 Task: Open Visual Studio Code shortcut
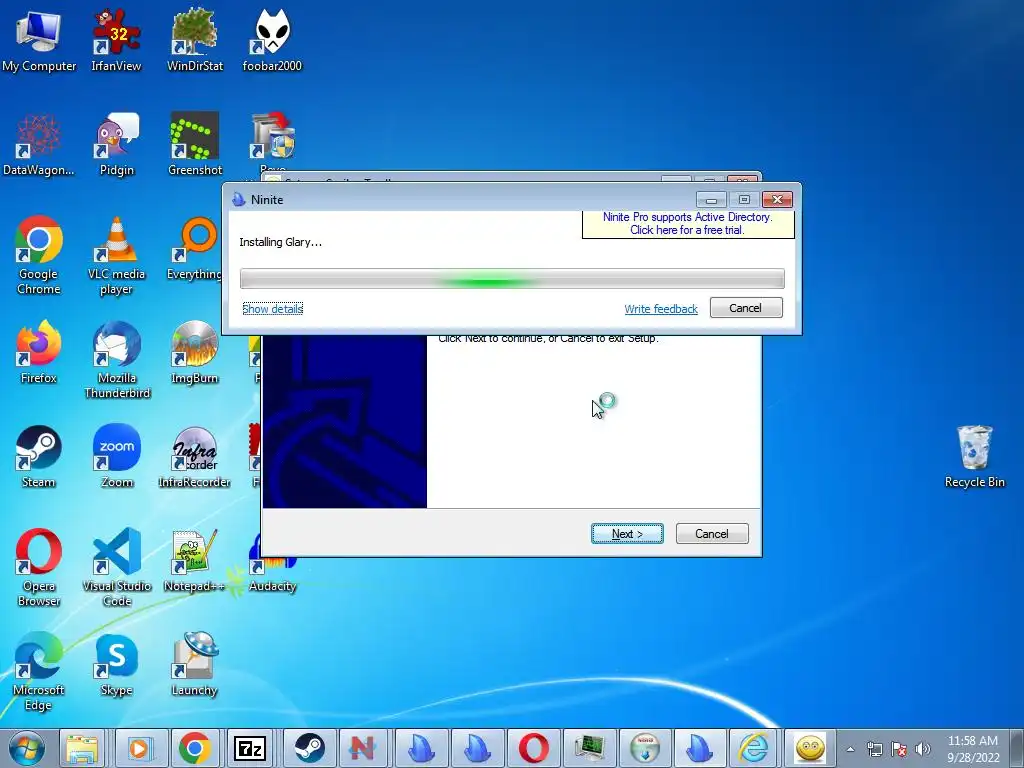(x=117, y=567)
